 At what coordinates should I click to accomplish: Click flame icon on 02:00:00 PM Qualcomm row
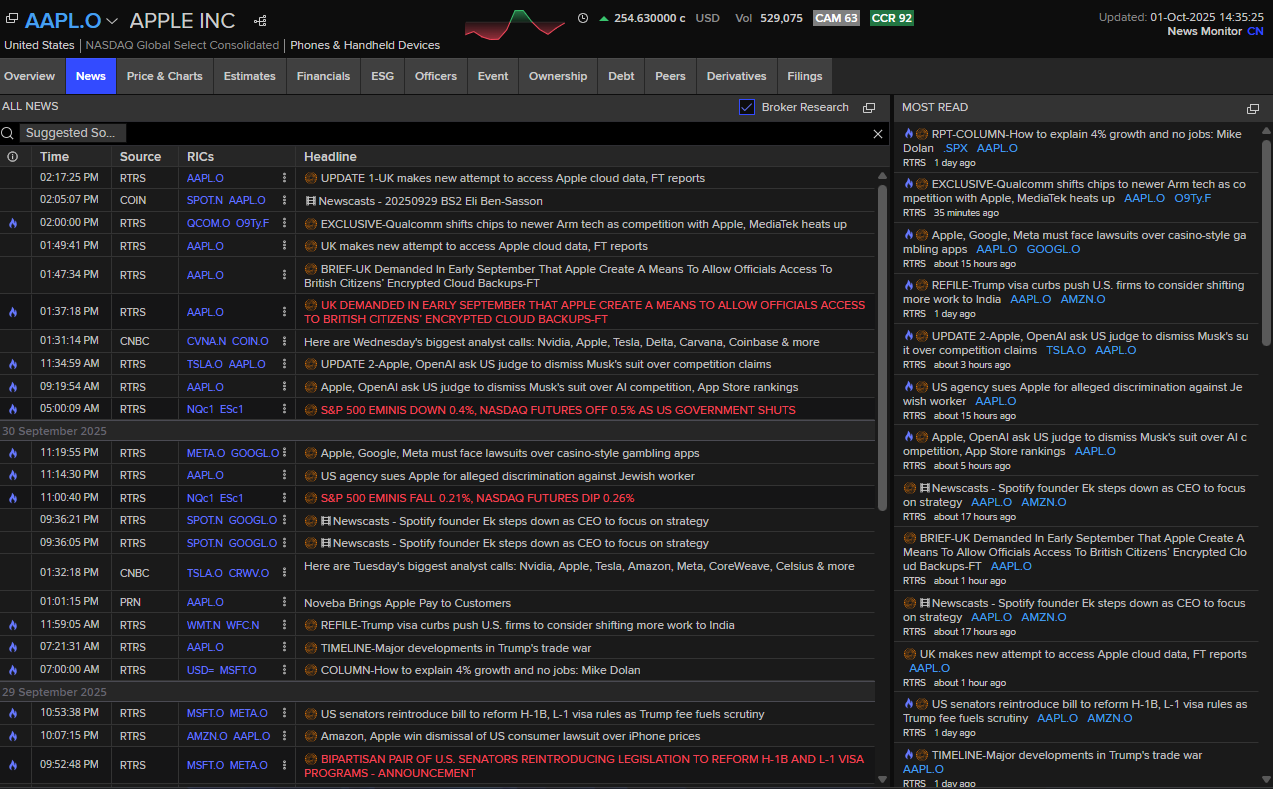point(13,223)
